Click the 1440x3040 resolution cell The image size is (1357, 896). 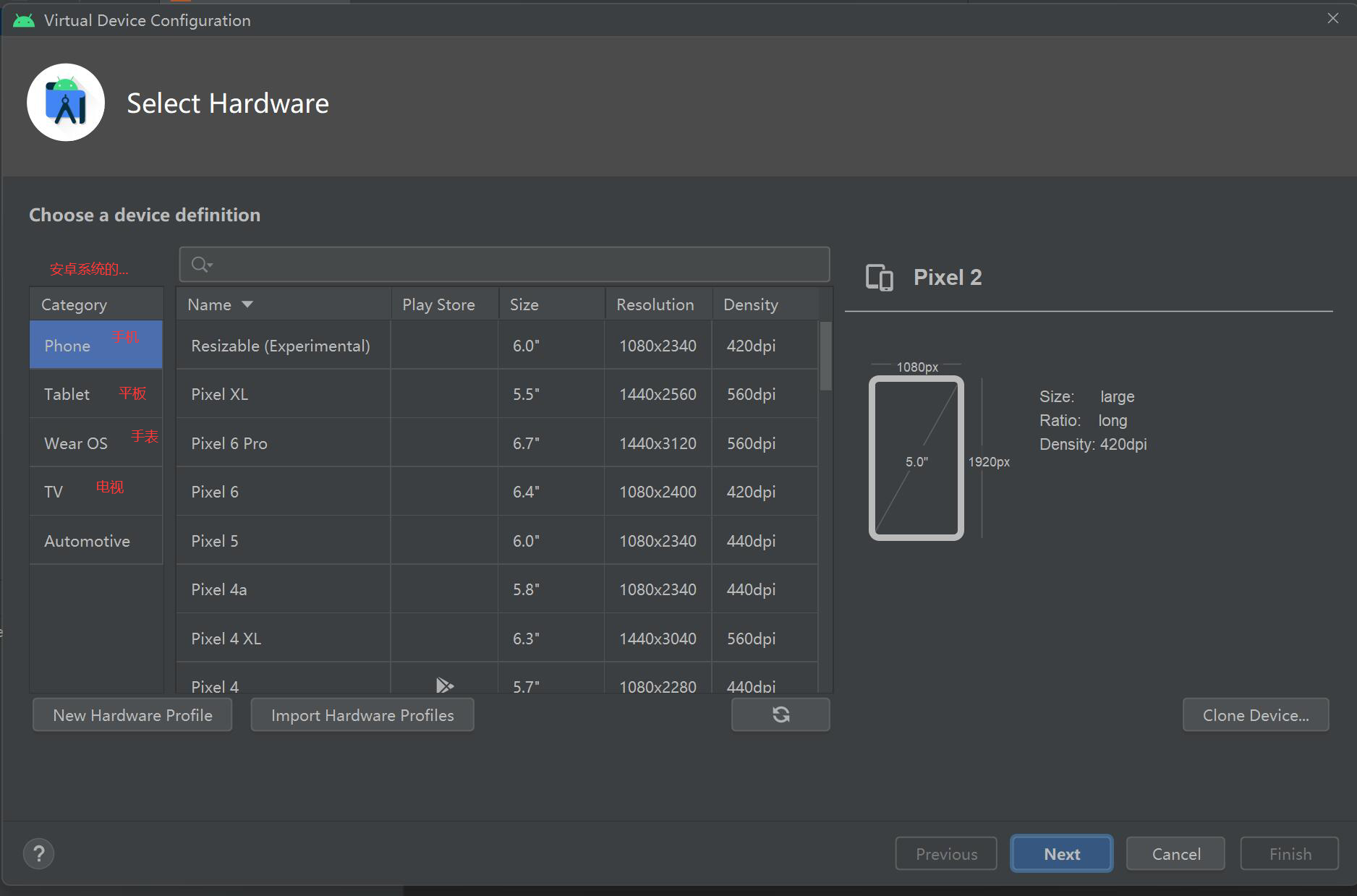658,639
